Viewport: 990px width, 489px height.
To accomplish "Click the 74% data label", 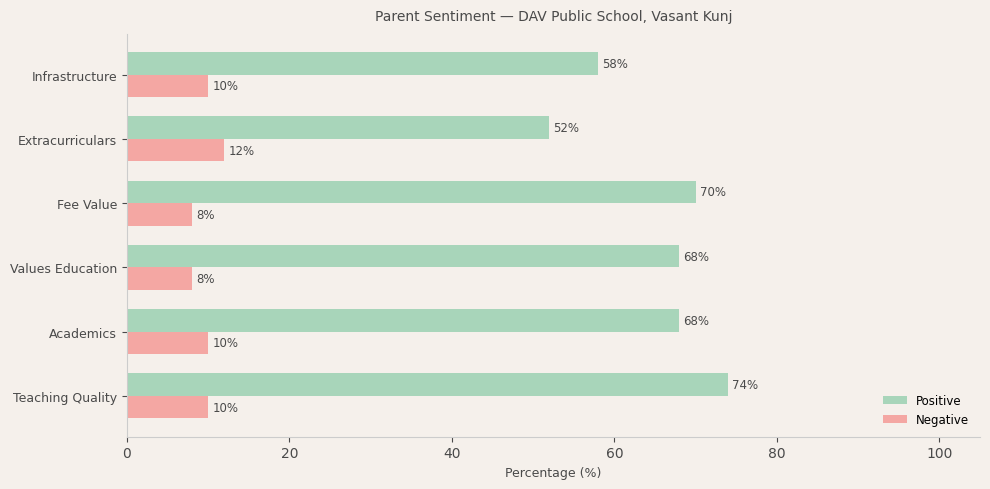I will pyautogui.click(x=745, y=385).
